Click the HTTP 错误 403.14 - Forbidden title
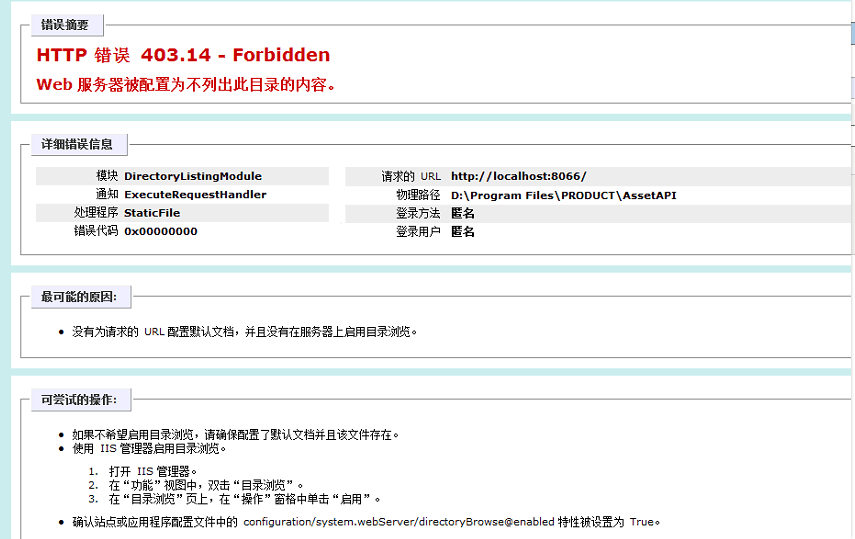The image size is (855, 539). tap(183, 55)
